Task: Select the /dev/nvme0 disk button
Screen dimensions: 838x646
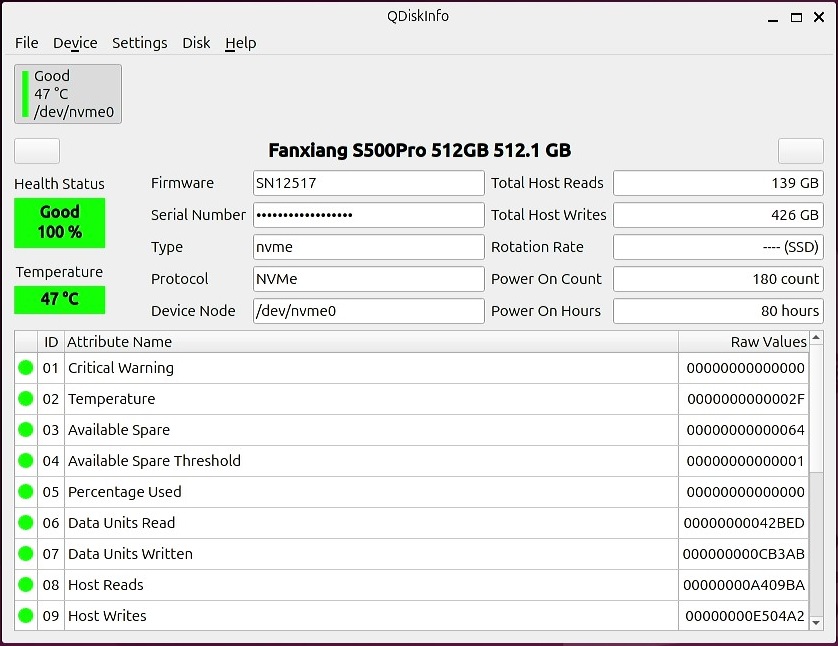Action: [68, 94]
